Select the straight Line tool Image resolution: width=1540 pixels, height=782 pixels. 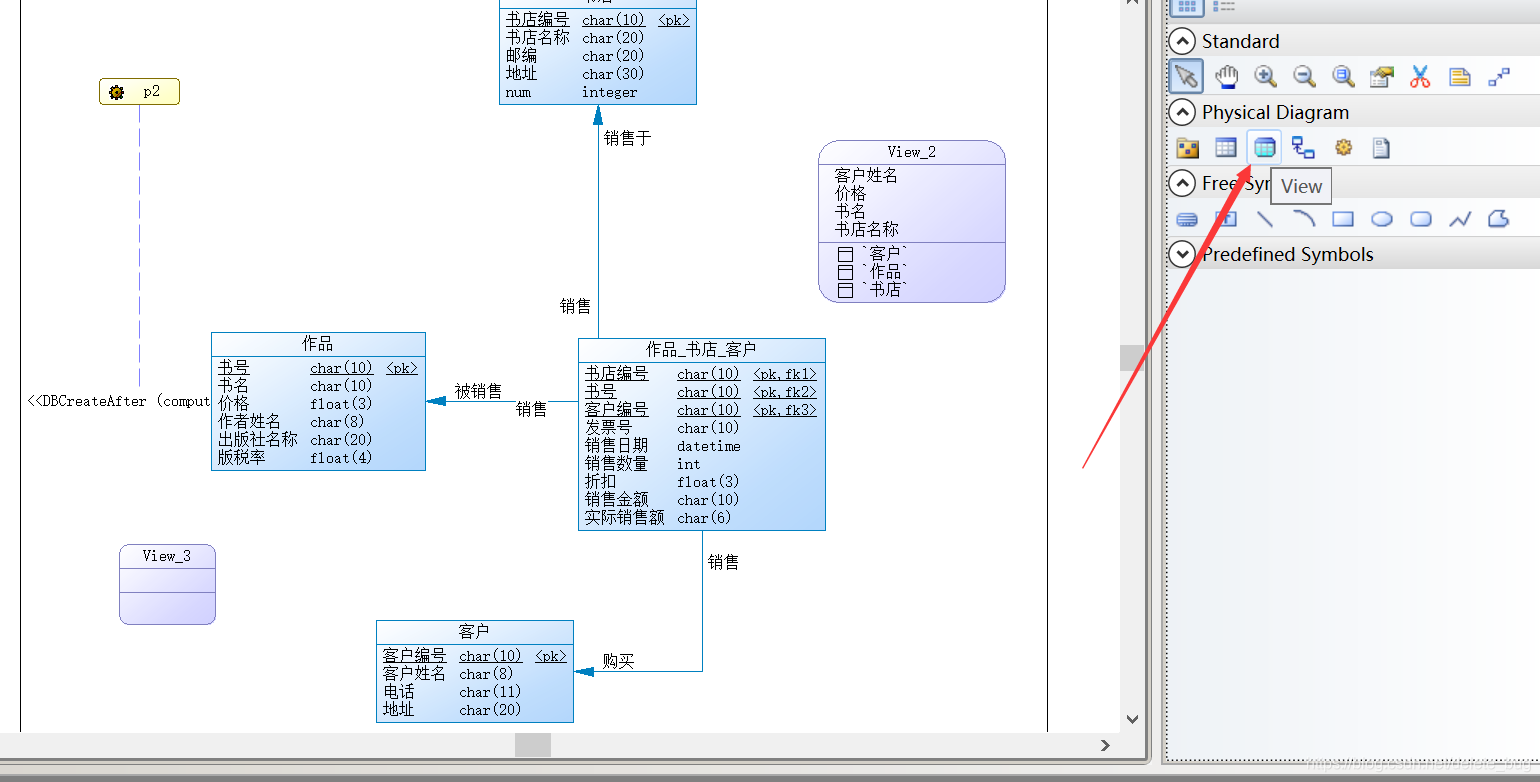[x=1265, y=219]
